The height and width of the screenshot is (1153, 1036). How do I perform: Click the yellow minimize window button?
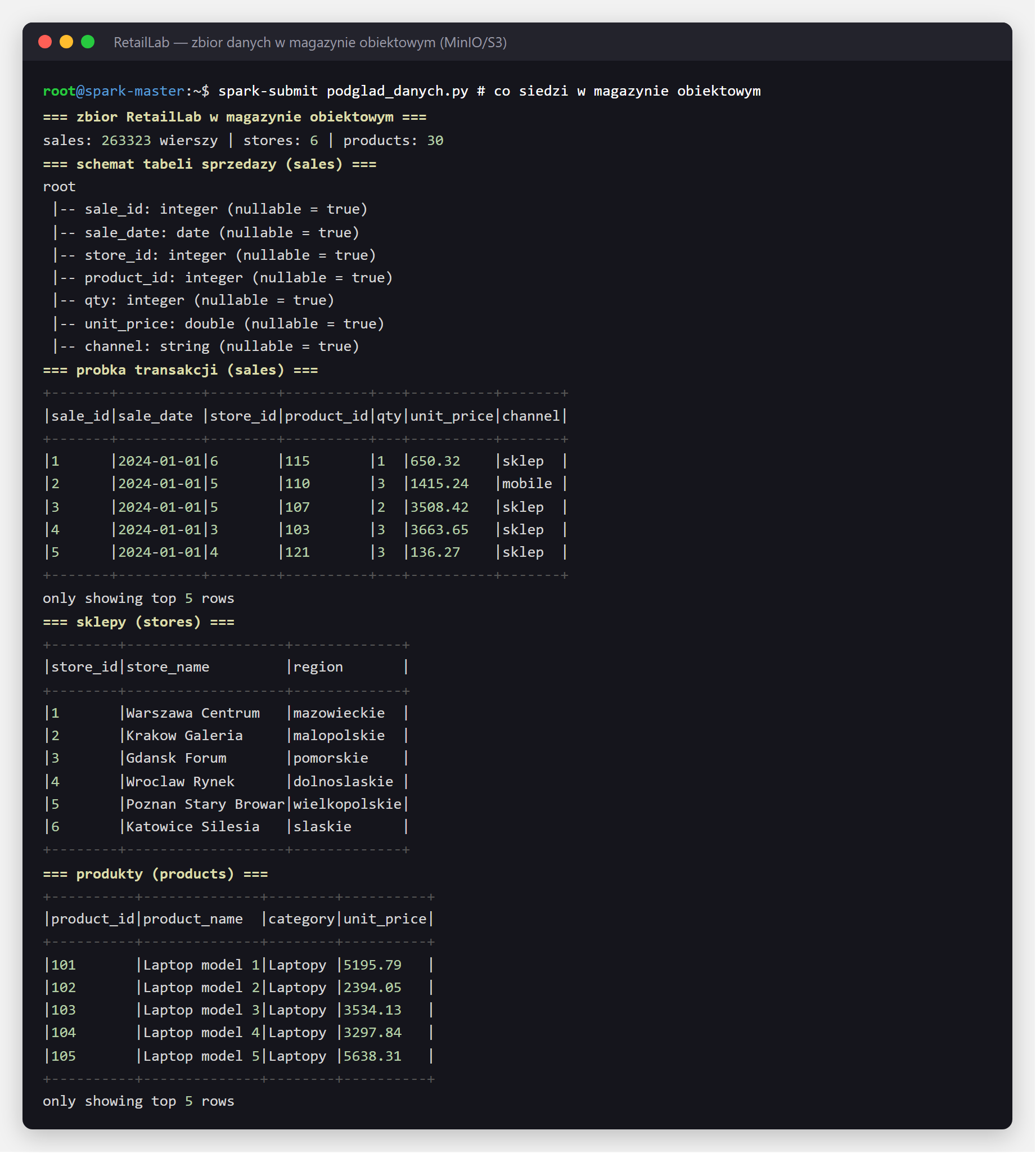(66, 42)
